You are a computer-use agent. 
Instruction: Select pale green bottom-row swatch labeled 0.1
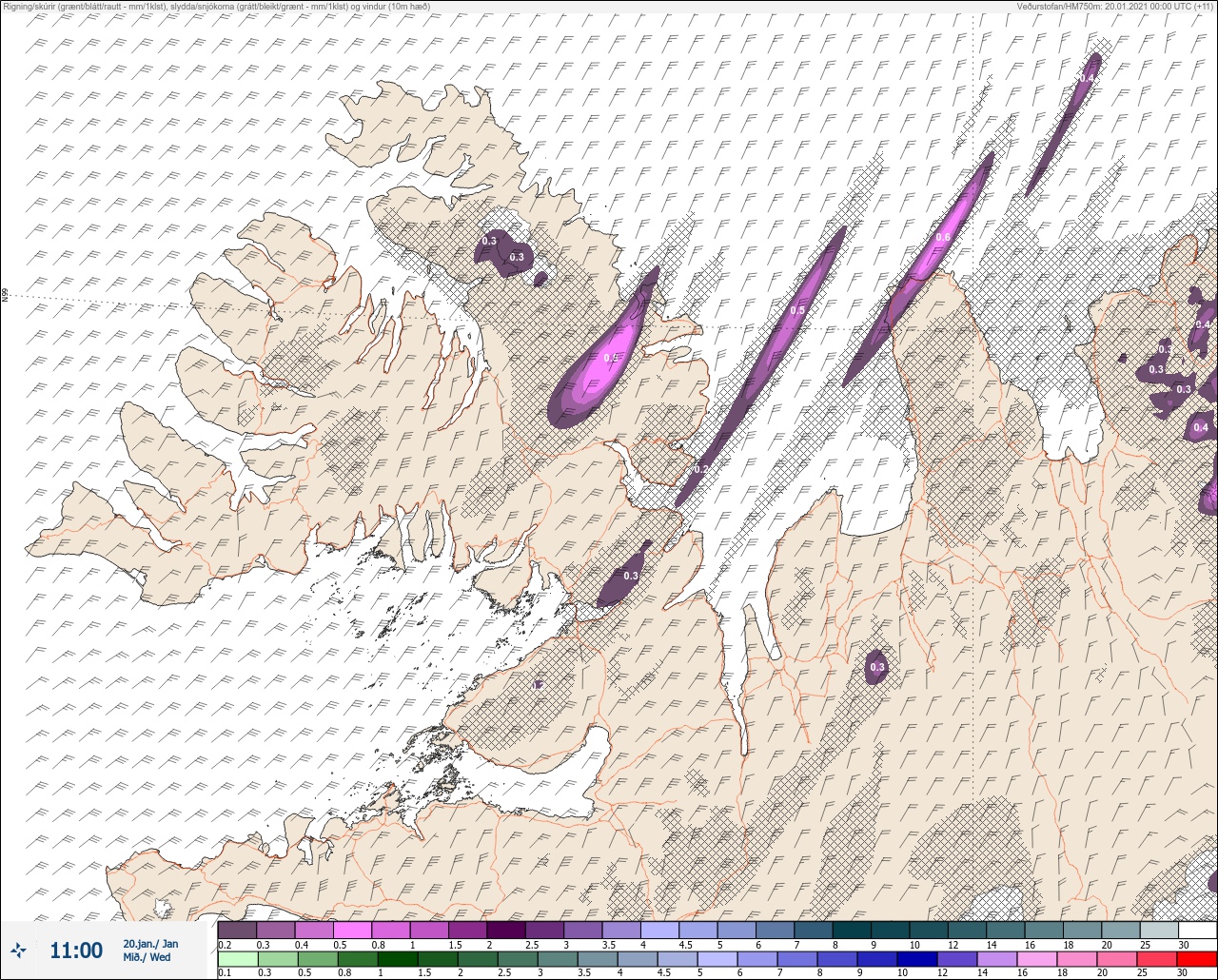(237, 959)
